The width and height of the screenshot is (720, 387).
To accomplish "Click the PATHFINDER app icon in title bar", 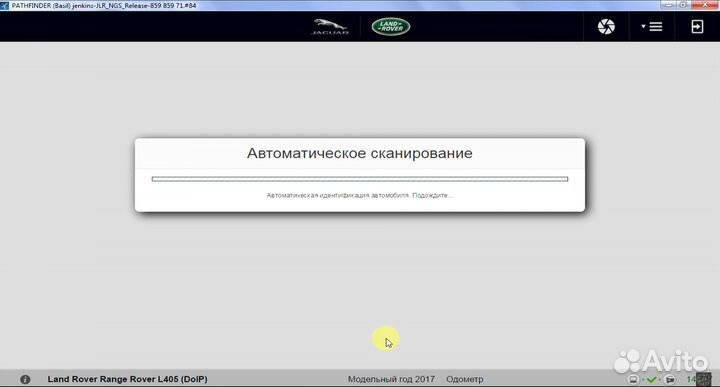I will [5, 6].
